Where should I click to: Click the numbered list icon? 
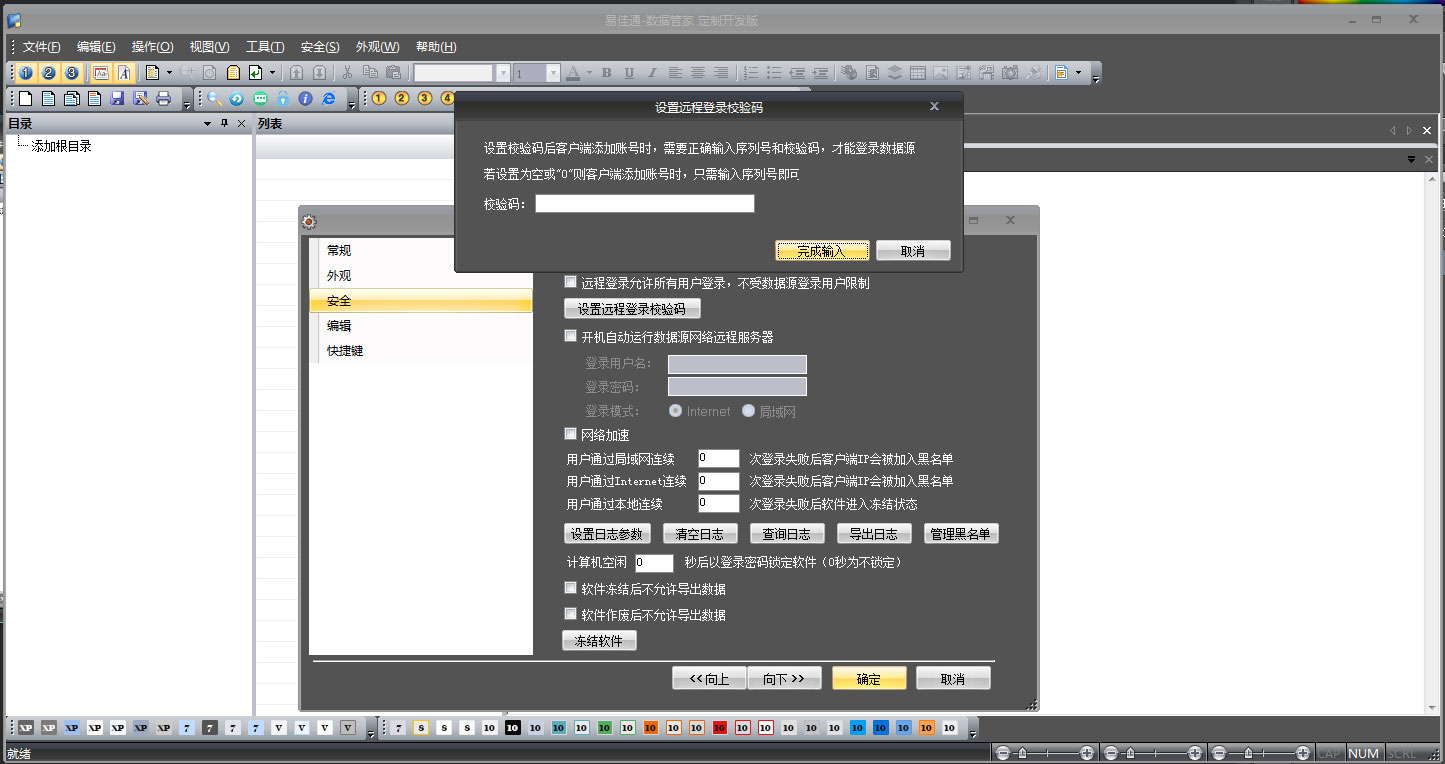(x=751, y=73)
